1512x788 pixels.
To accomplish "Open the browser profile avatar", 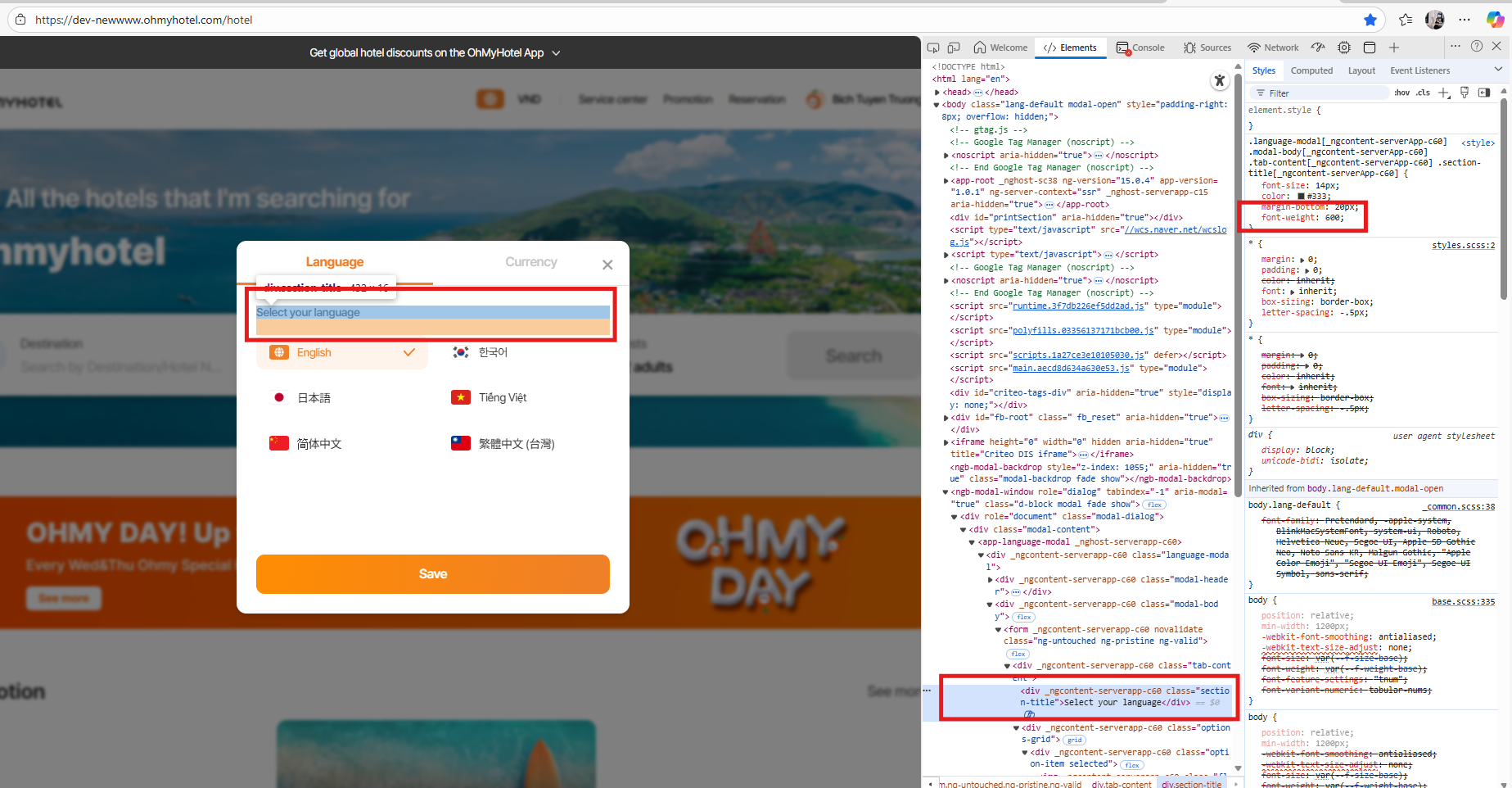I will coord(1435,20).
